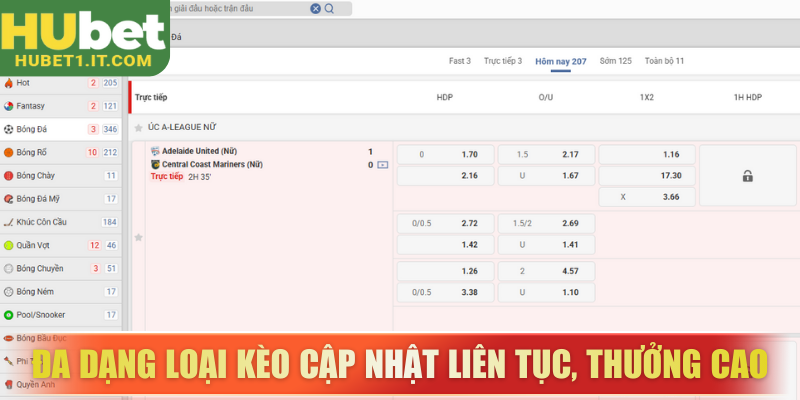Bet under at odds 1.10

(x=546, y=293)
